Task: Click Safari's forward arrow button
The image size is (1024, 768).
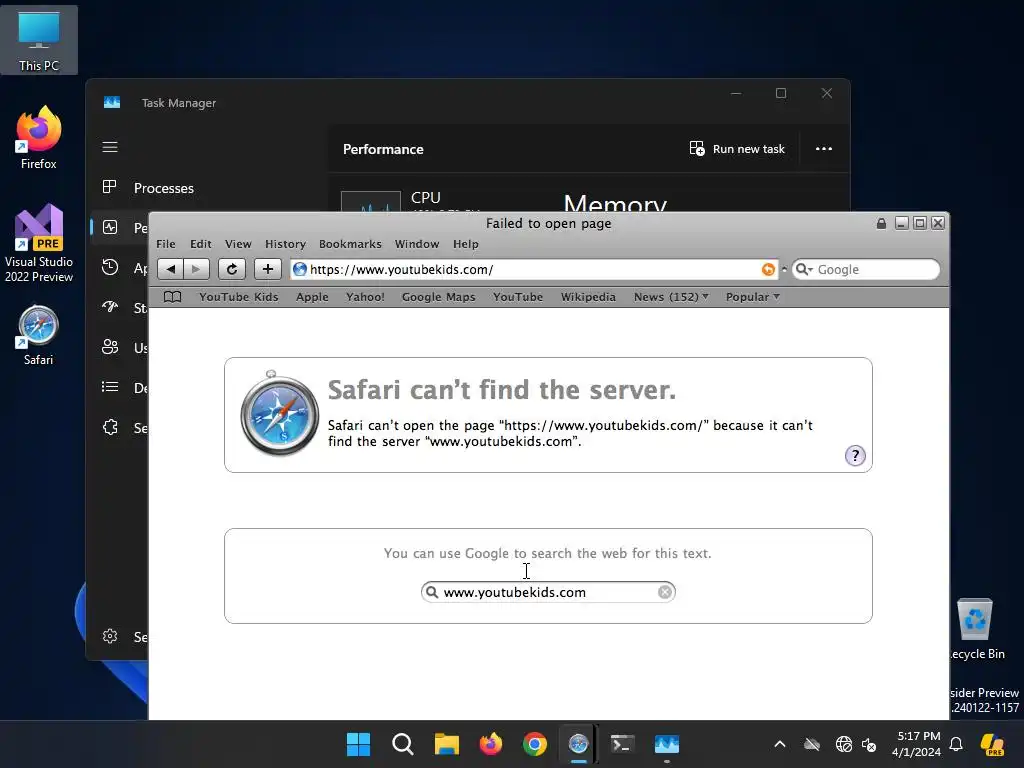Action: point(196,269)
